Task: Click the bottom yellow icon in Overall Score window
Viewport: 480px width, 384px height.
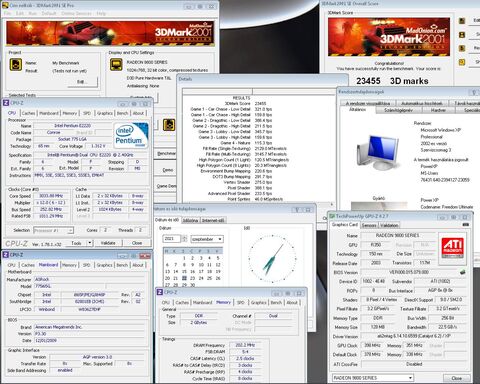Action: 462,62
